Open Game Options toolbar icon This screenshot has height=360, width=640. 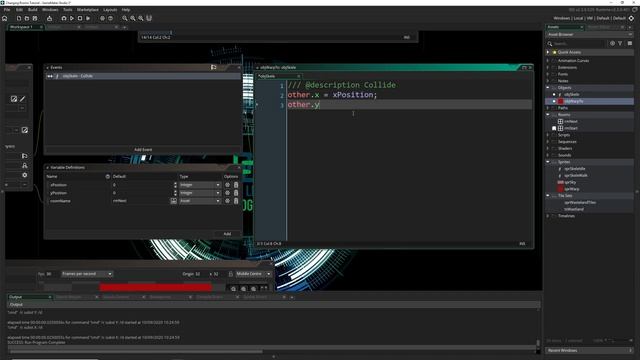coord(102,18)
